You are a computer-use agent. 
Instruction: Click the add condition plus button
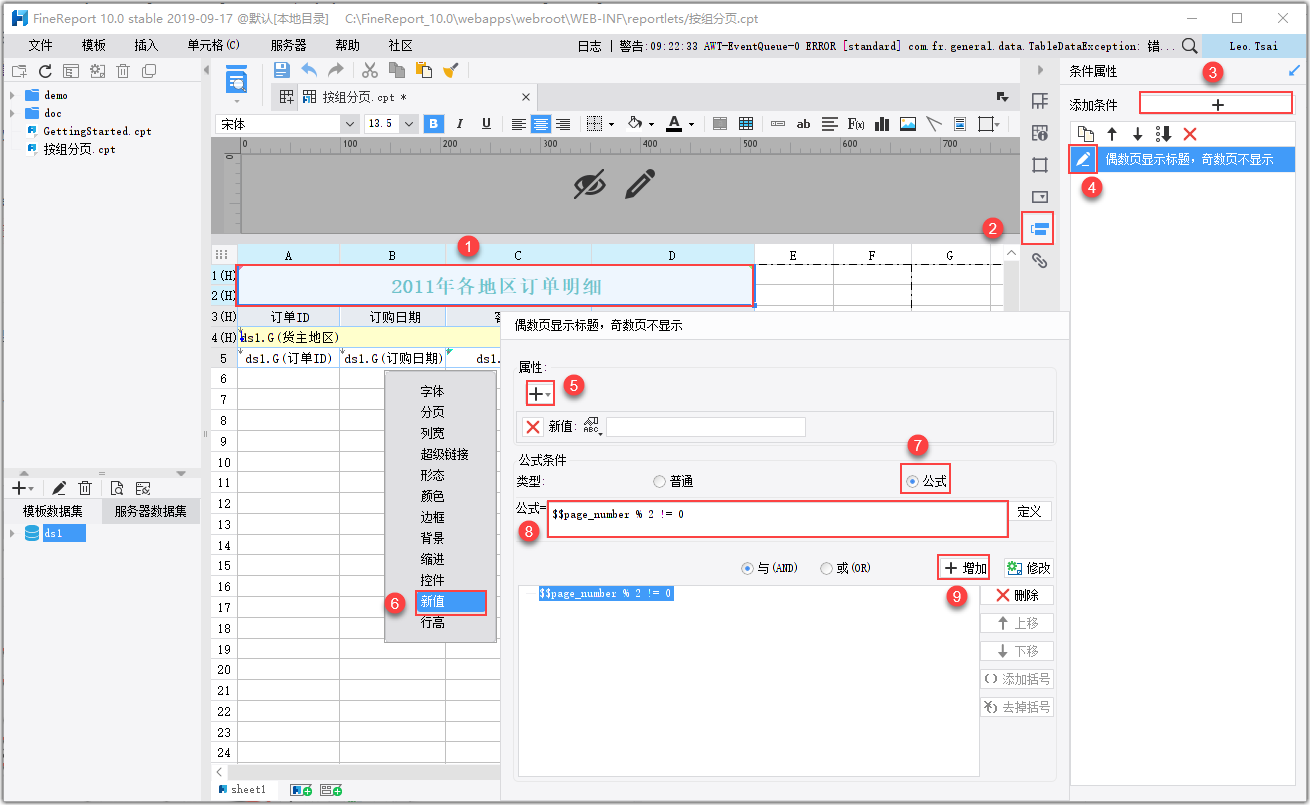[x=1216, y=104]
